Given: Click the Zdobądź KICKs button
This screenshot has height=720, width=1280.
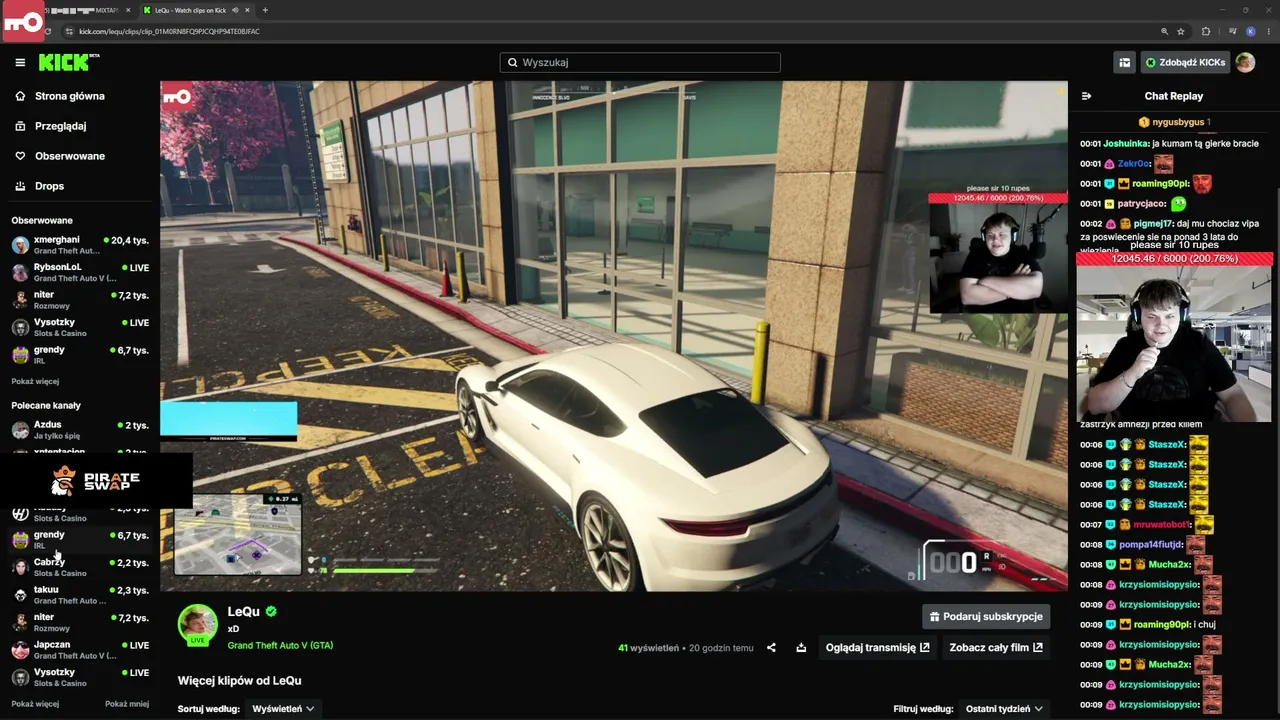Looking at the screenshot, I should [x=1185, y=62].
